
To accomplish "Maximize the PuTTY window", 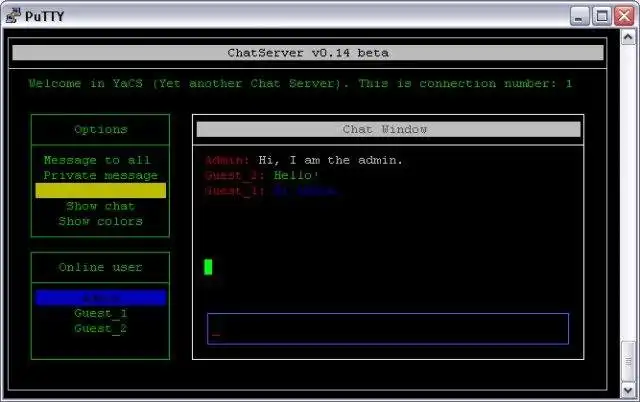I will coord(602,16).
